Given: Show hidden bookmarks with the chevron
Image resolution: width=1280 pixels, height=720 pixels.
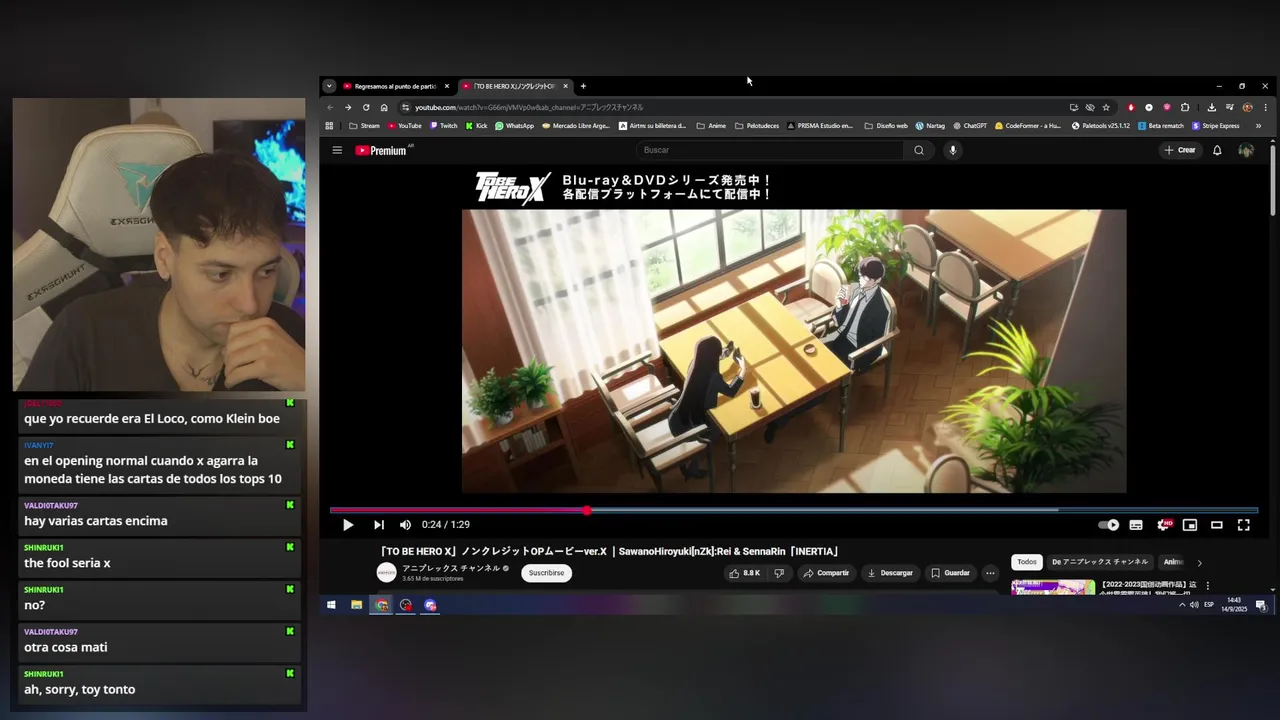Looking at the screenshot, I should 1258,126.
